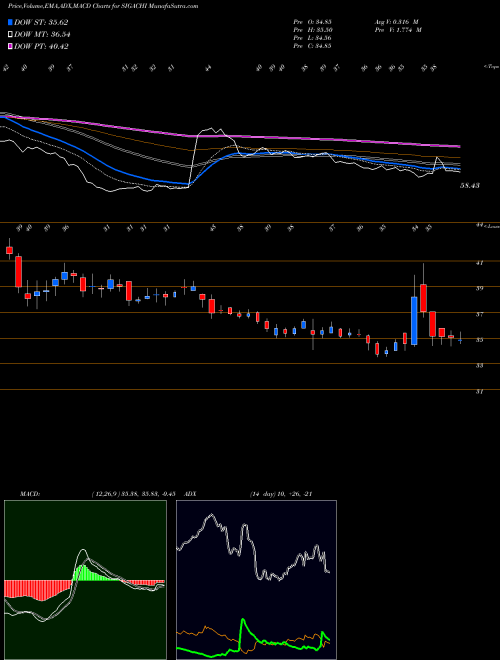Click the white DOW MT legend swatch

(10, 35)
